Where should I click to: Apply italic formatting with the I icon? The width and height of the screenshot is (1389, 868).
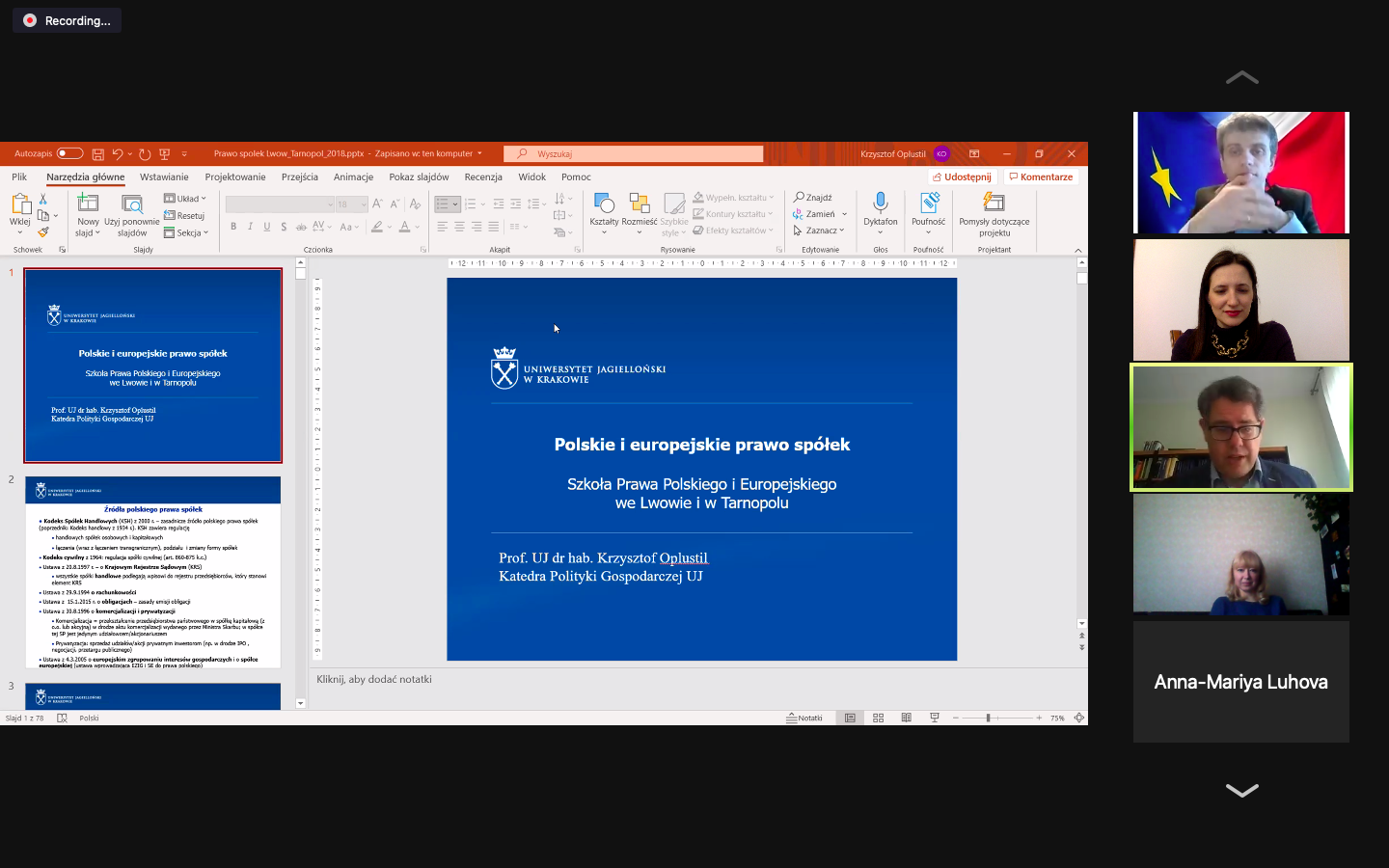[250, 227]
